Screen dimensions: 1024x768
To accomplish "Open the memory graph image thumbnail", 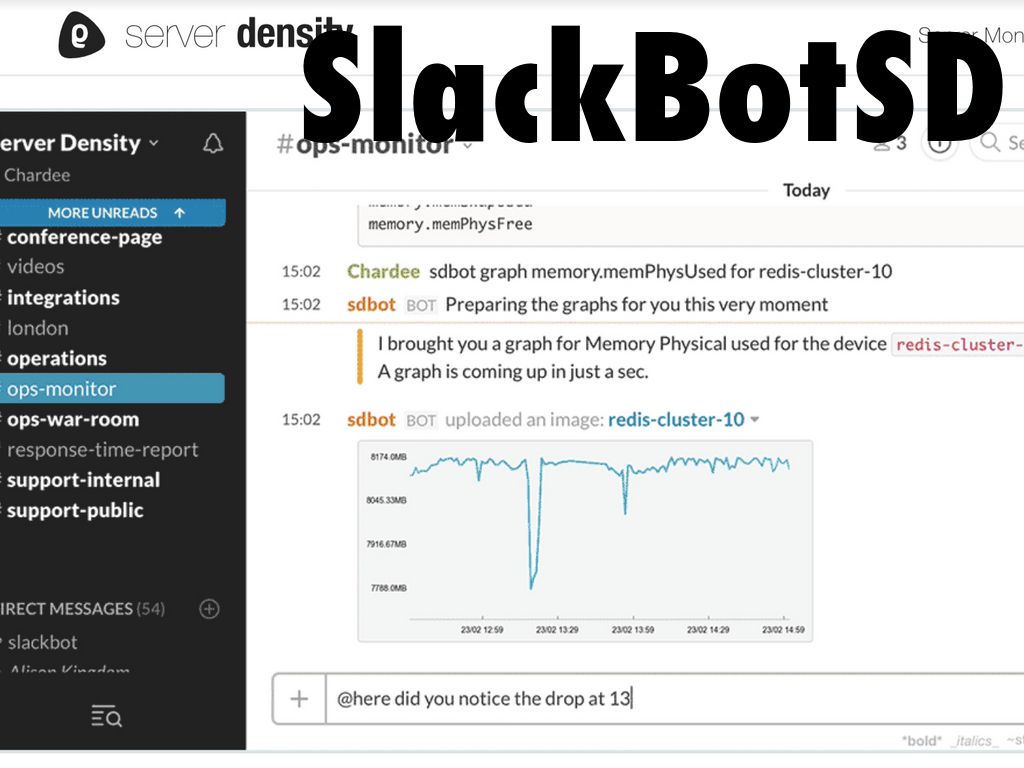I will pos(585,540).
